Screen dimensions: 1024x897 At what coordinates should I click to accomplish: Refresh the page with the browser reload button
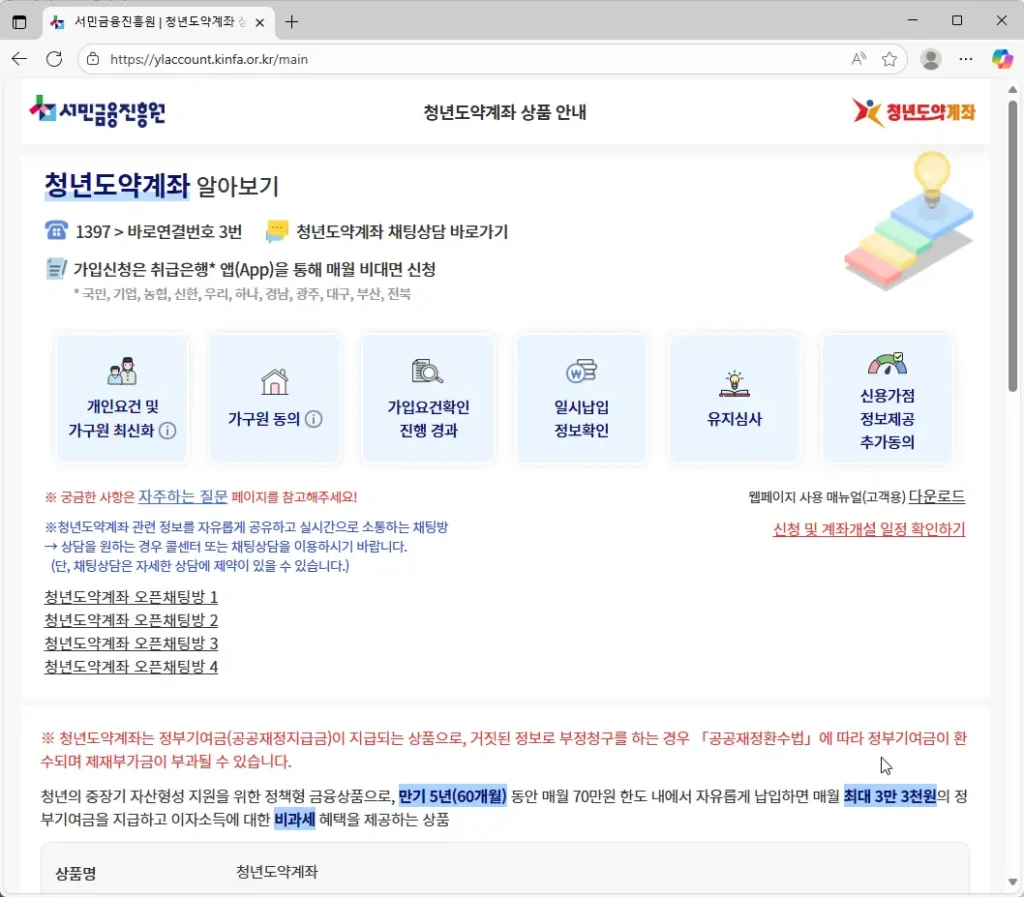[x=54, y=59]
